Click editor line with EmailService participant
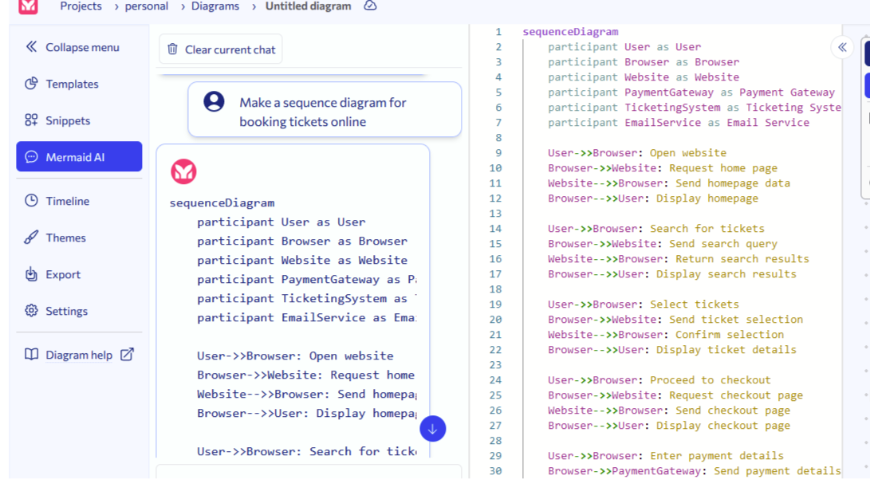Viewport: 870px width, 495px height. (x=679, y=123)
